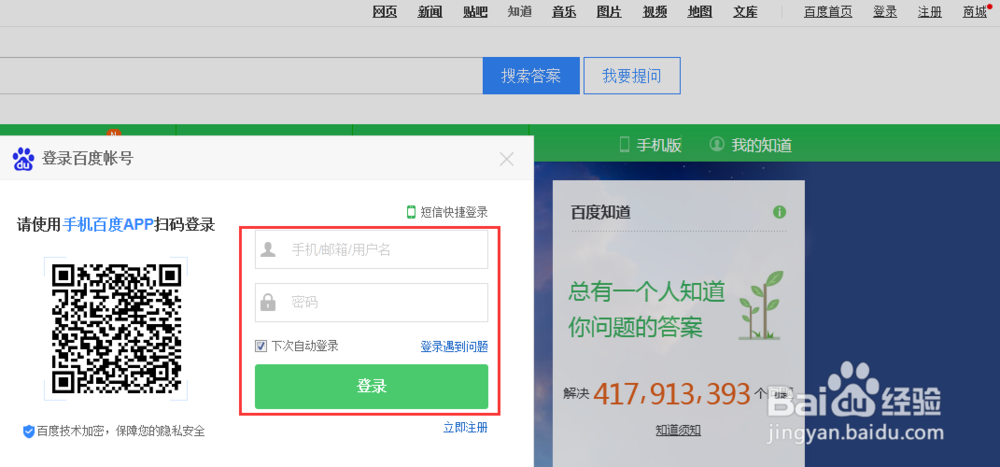1000x467 pixels.
Task: Click the avatar icon beside 我的知道
Action: click(x=717, y=144)
